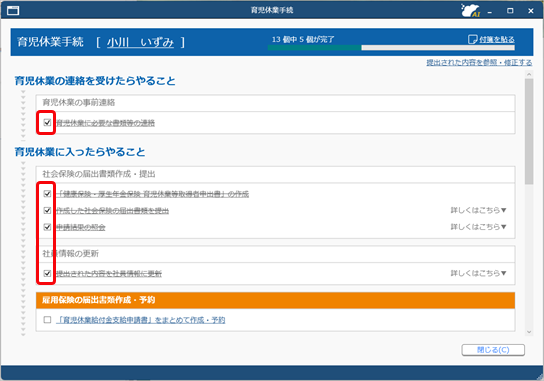Select 育児休業の事前連絡 header
The image size is (544, 381).
tap(275, 103)
